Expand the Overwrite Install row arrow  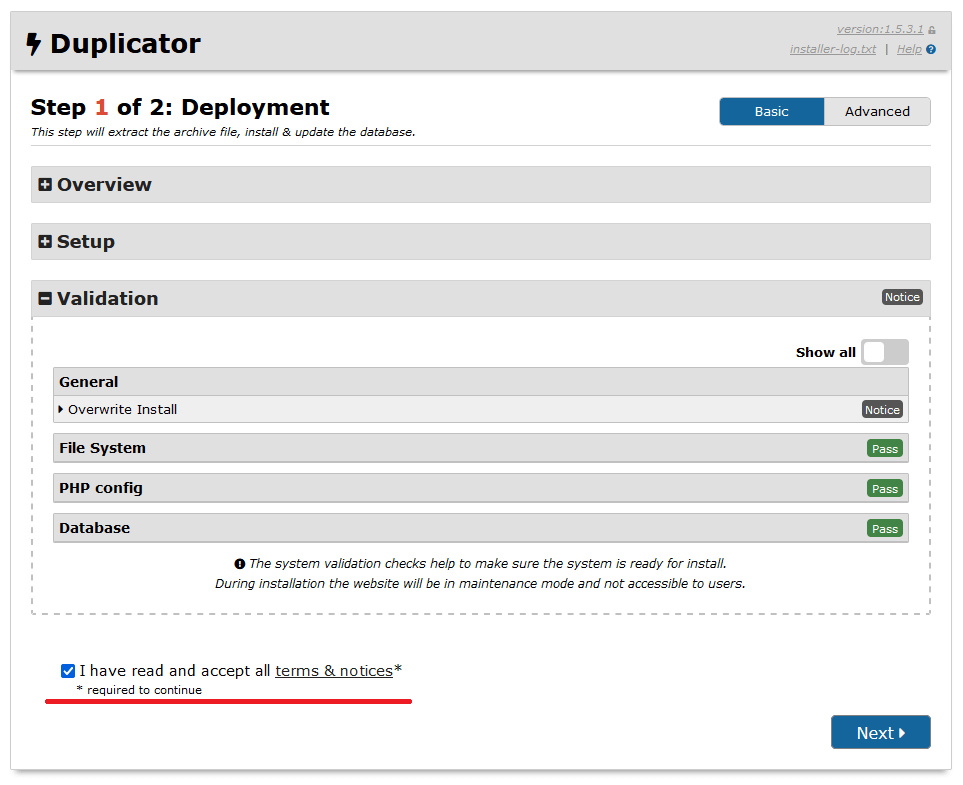[x=61, y=409]
